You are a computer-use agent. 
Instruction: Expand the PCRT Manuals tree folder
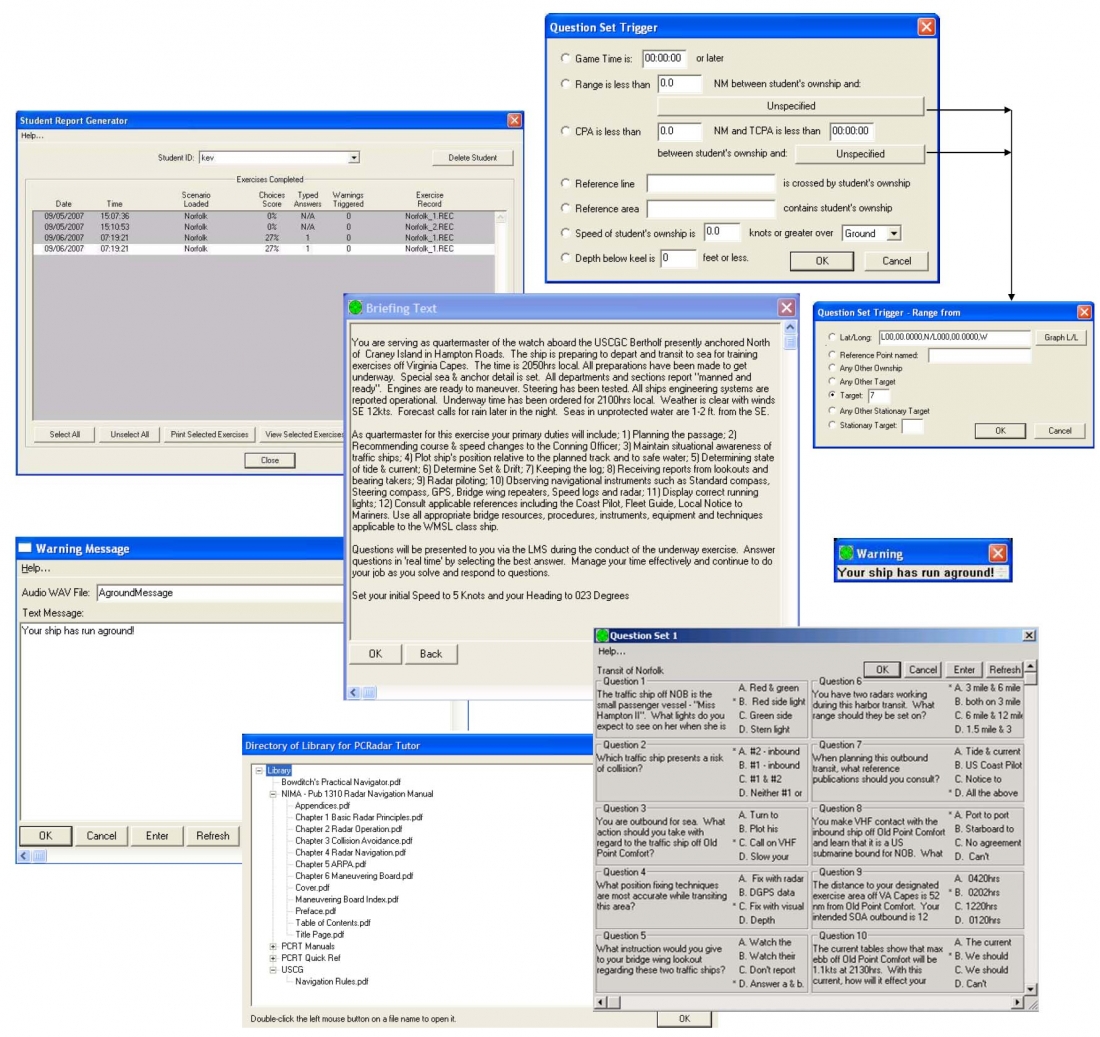[x=274, y=946]
